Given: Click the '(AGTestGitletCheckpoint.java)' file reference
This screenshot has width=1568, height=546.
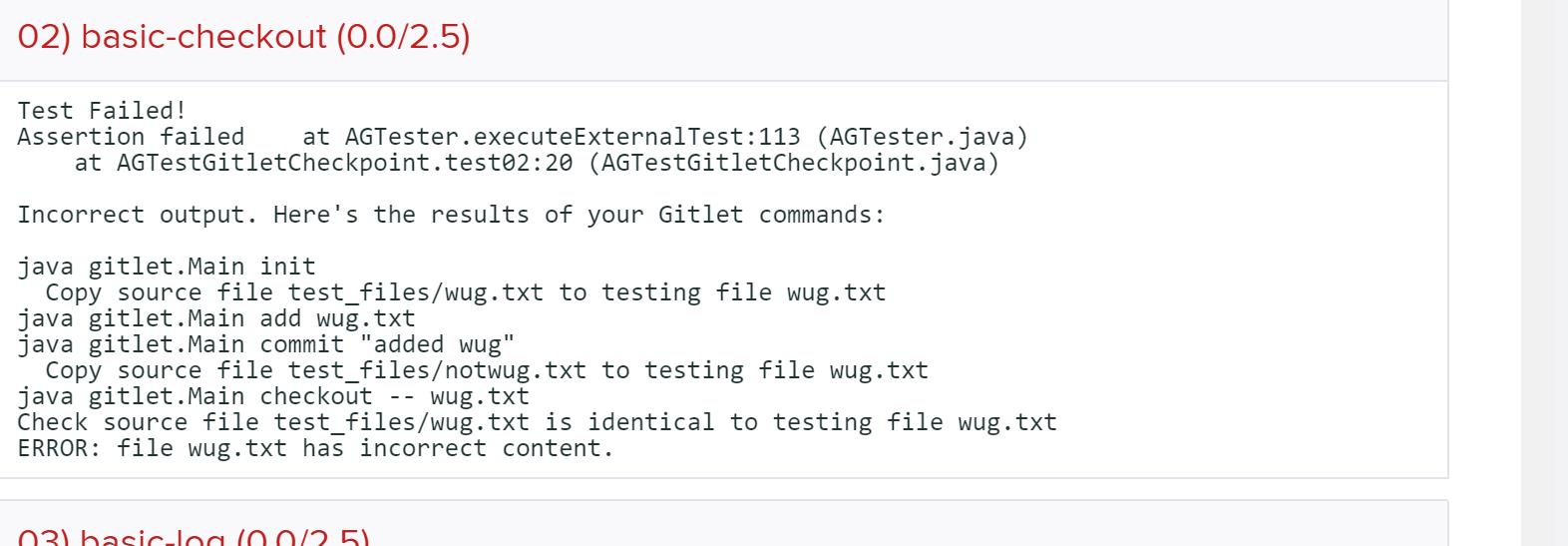Looking at the screenshot, I should (x=793, y=163).
